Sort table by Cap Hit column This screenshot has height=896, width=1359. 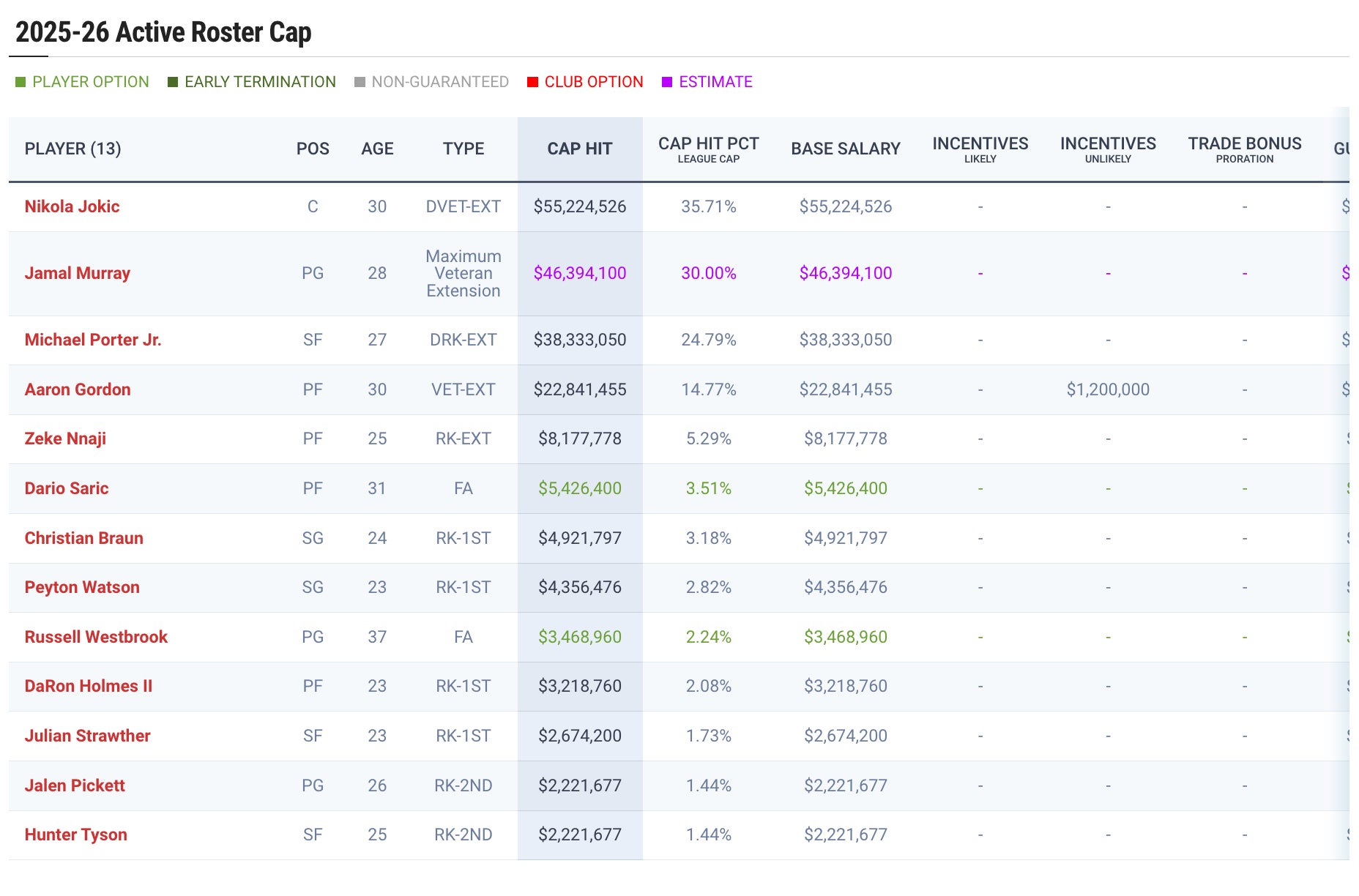(x=579, y=149)
